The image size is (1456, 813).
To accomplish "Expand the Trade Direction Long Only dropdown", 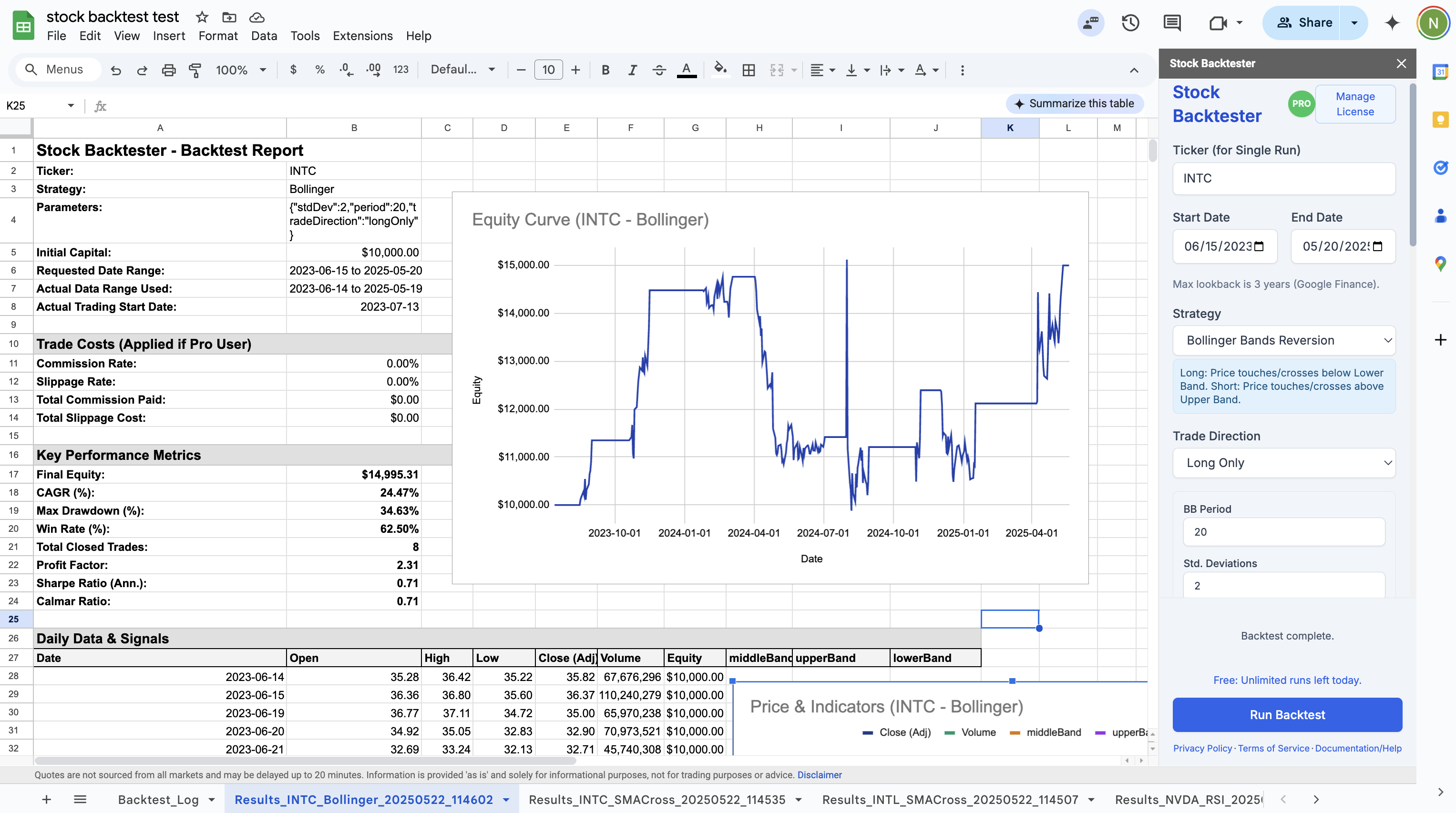I will coord(1283,463).
